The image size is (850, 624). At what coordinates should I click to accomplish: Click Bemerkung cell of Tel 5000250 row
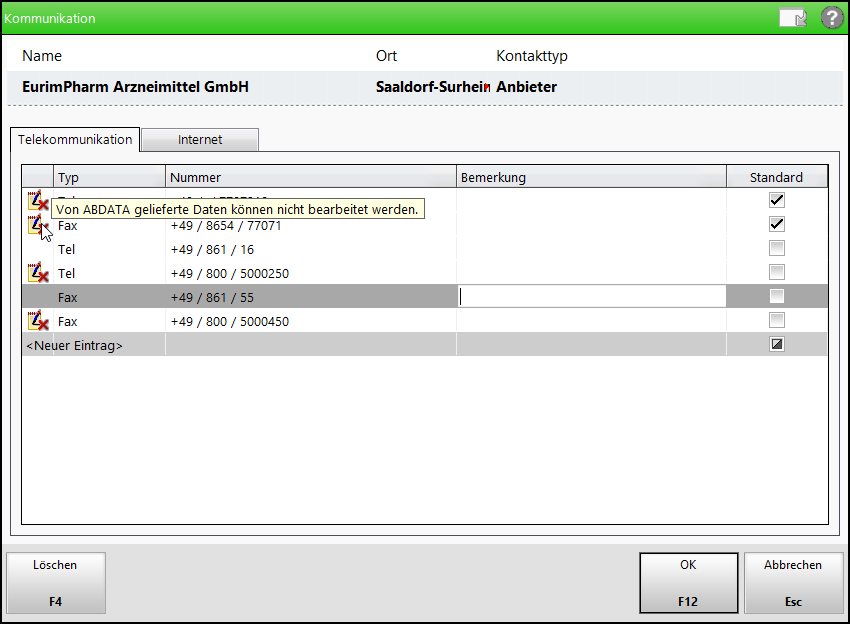click(591, 273)
